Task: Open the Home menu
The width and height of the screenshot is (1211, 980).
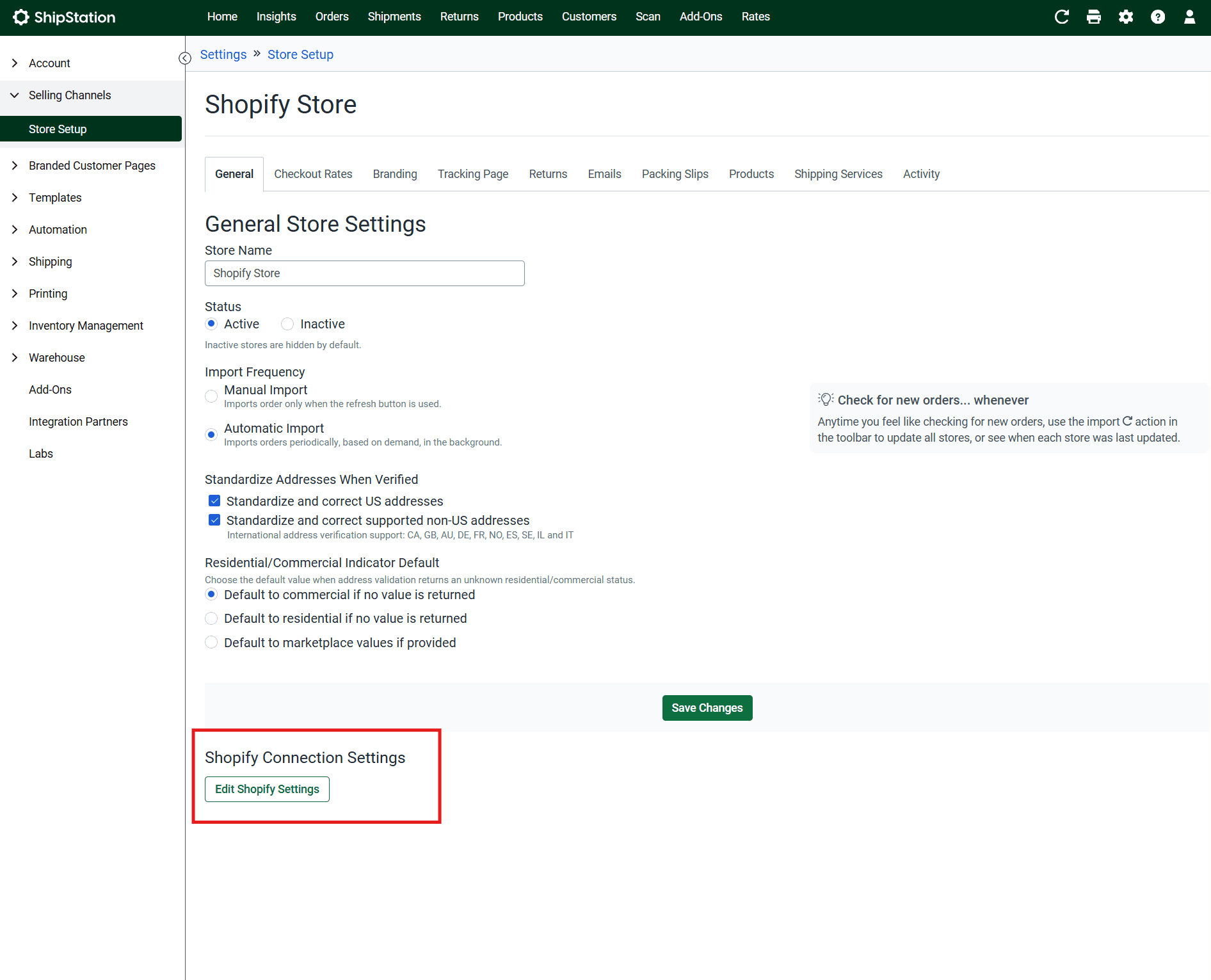Action: [222, 17]
